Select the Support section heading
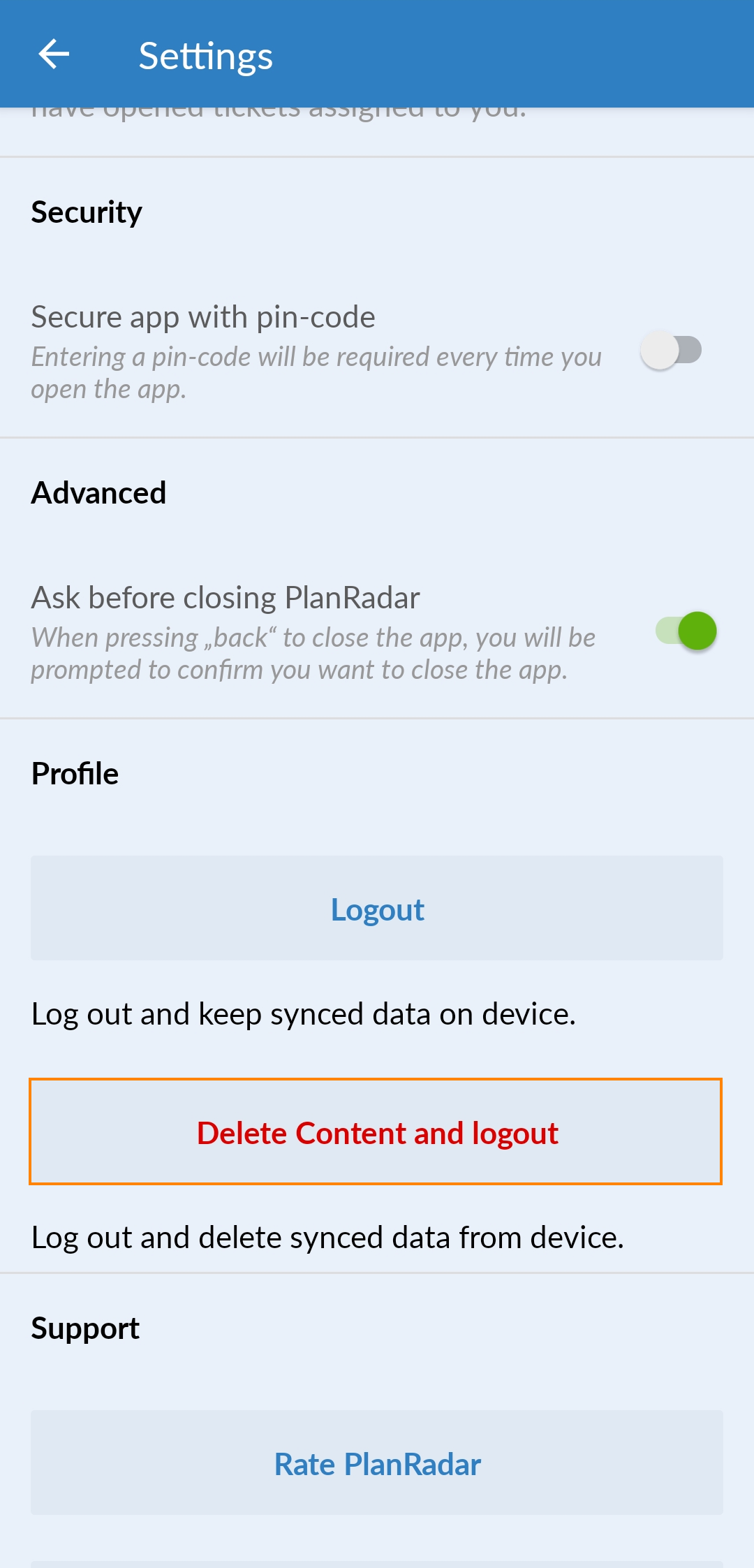This screenshot has width=754, height=1568. coord(85,1328)
